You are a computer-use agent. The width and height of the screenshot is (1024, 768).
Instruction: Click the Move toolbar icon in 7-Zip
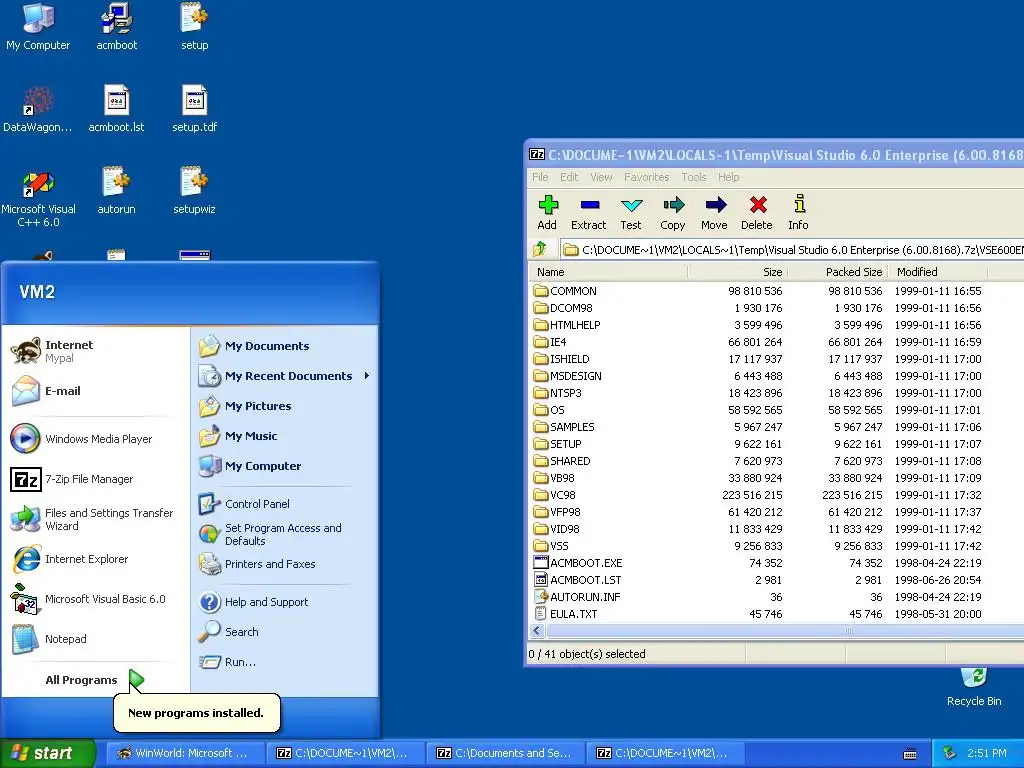pyautogui.click(x=714, y=212)
